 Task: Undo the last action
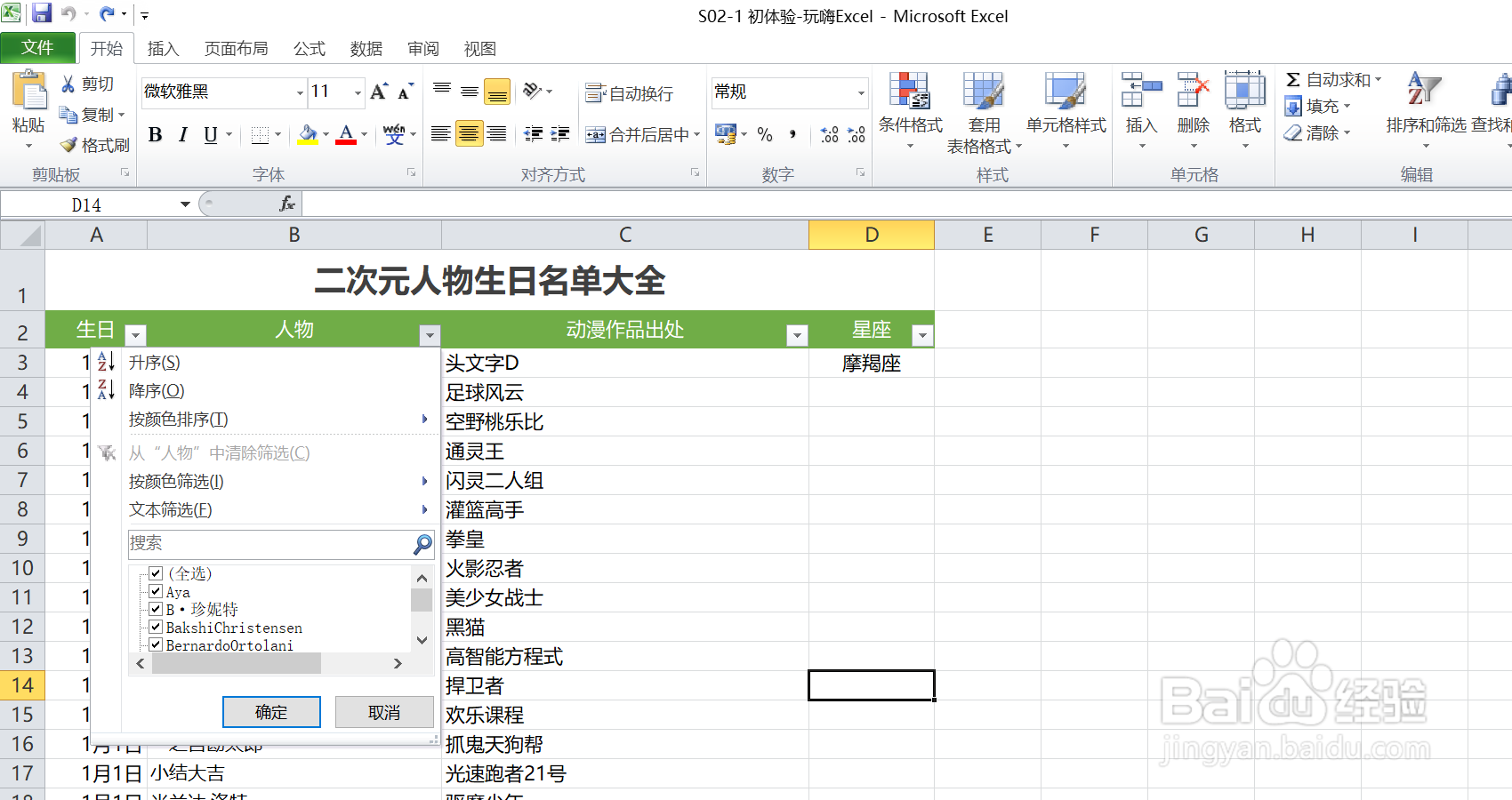(68, 13)
